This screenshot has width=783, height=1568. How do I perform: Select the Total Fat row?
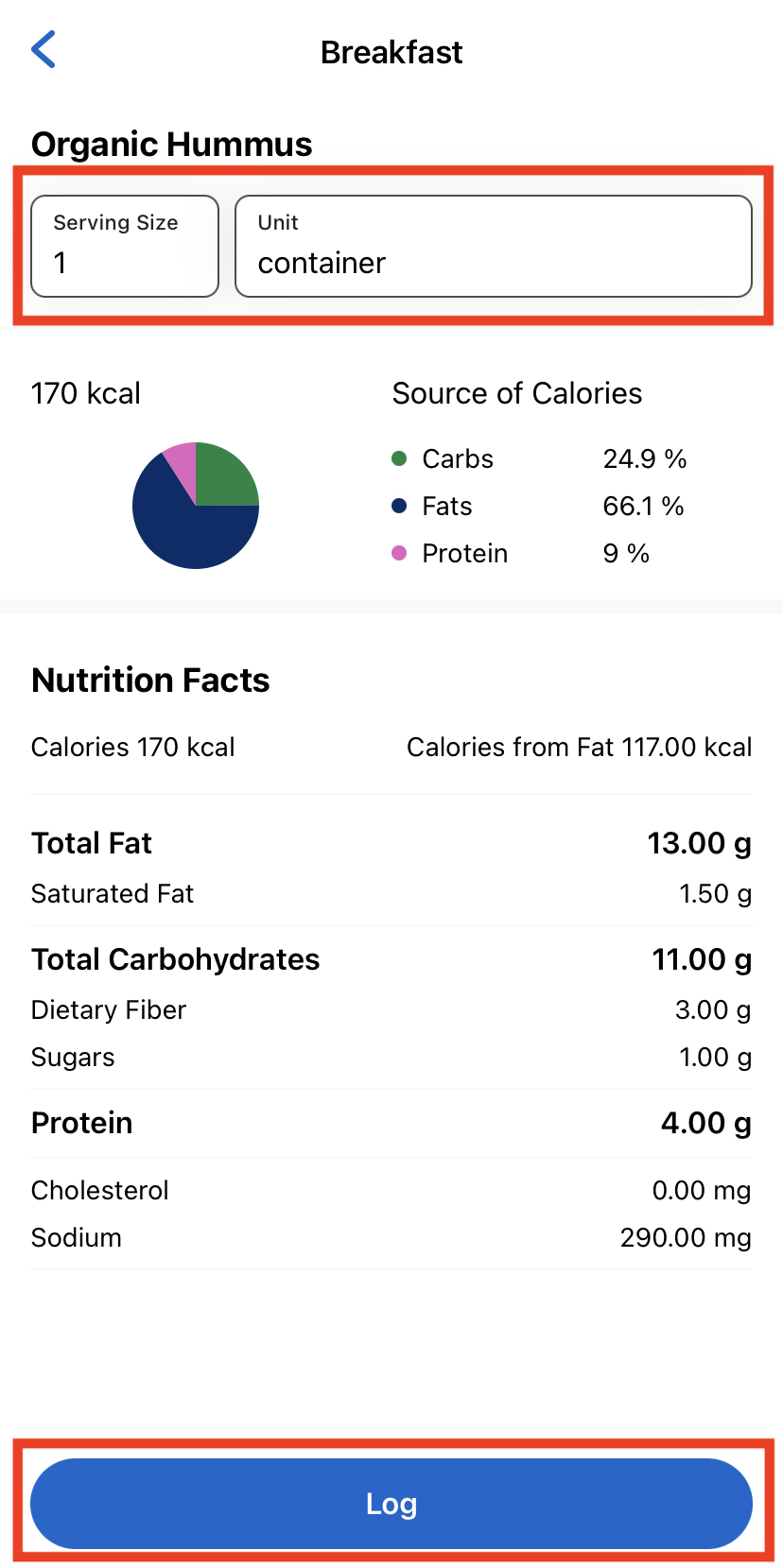pos(391,843)
